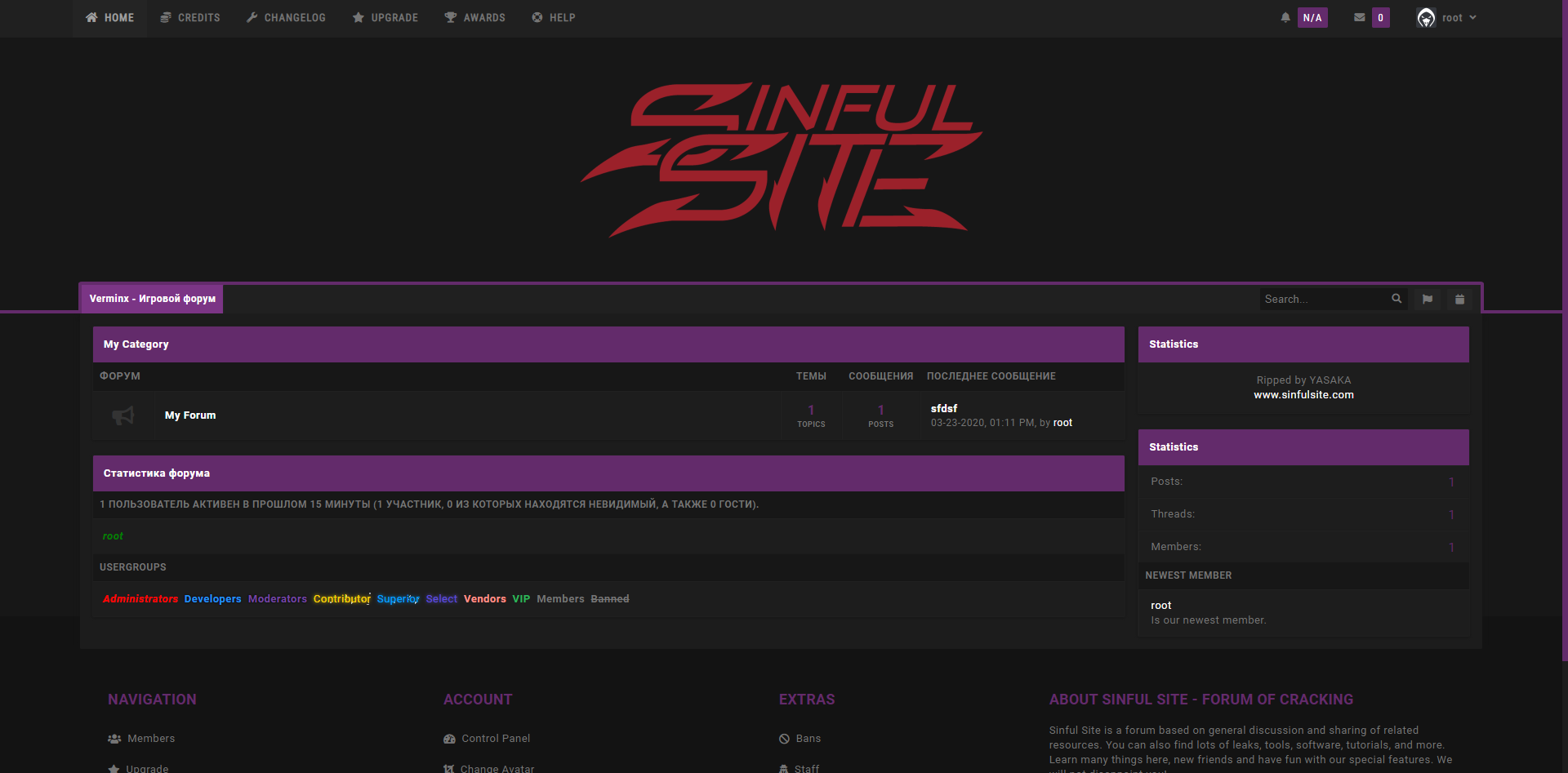1568x773 pixels.
Task: Click the Sinful Site logo
Action: coord(782,159)
